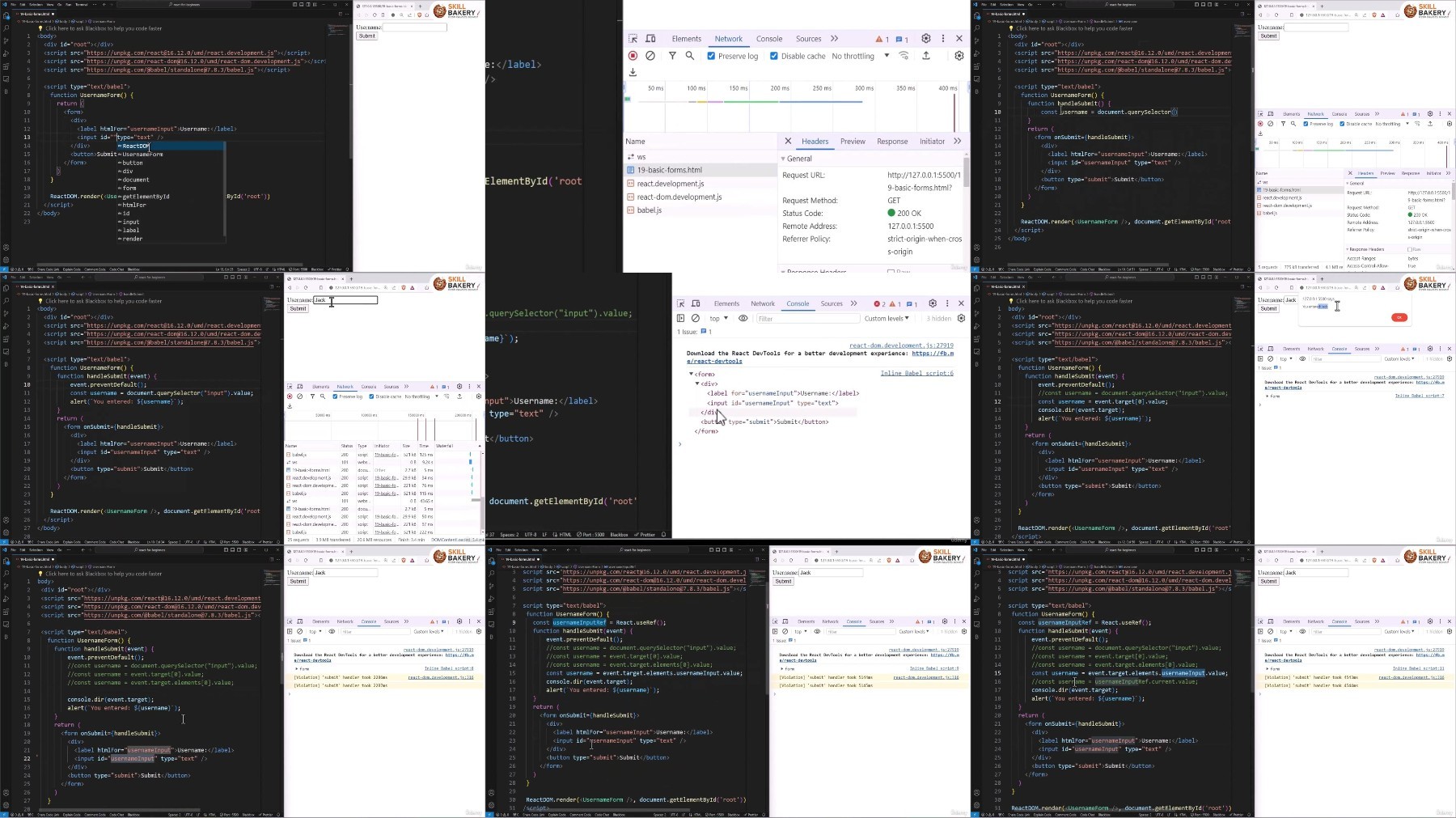Click the import HAR upload arrow icon in the enlarged Network toolbar
The height and width of the screenshot is (818, 1456).
click(x=926, y=56)
